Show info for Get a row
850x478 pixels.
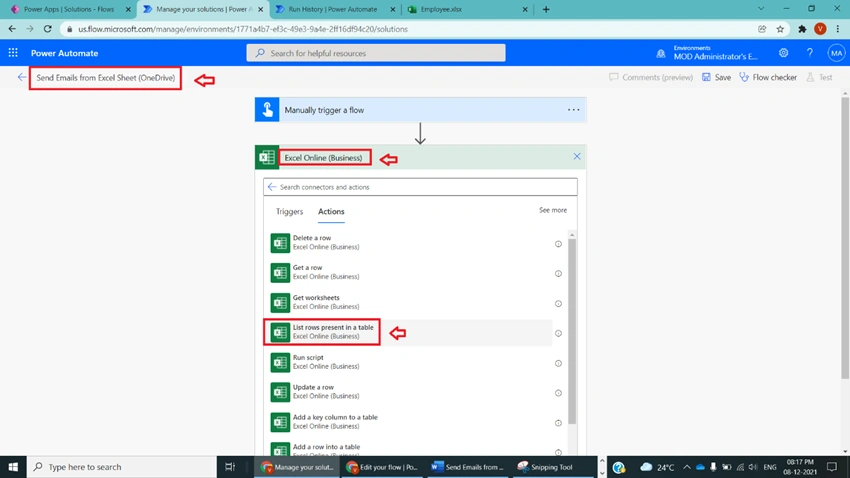(x=558, y=274)
